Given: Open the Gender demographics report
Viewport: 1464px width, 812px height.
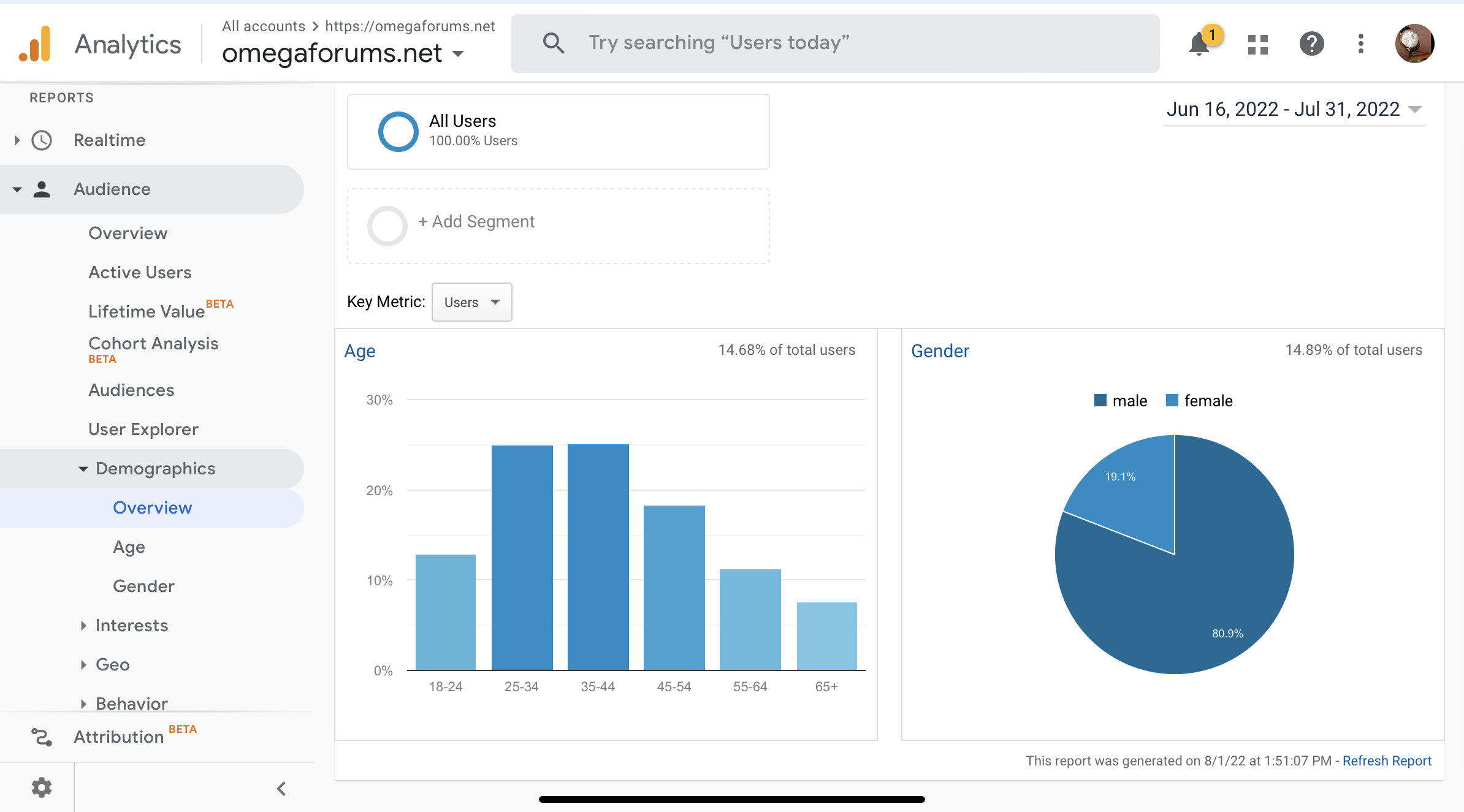Looking at the screenshot, I should click(143, 586).
